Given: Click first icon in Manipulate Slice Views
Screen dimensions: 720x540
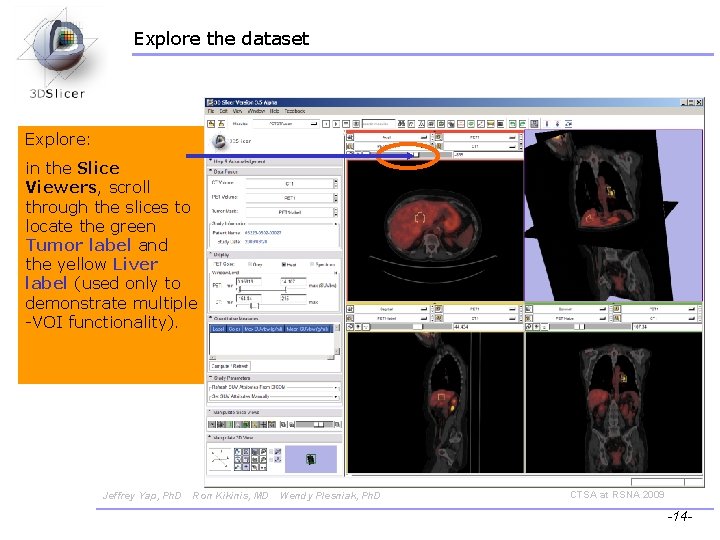Looking at the screenshot, I should pos(212,425).
